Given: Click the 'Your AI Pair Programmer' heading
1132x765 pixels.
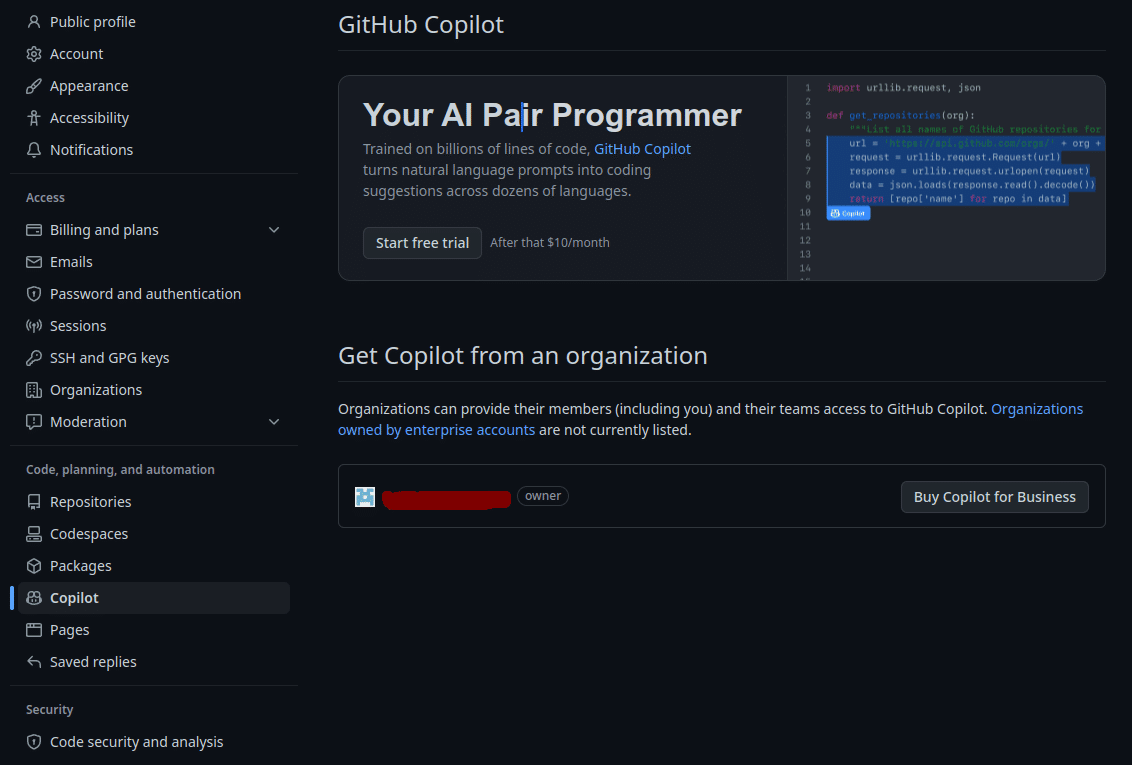Looking at the screenshot, I should tap(552, 115).
